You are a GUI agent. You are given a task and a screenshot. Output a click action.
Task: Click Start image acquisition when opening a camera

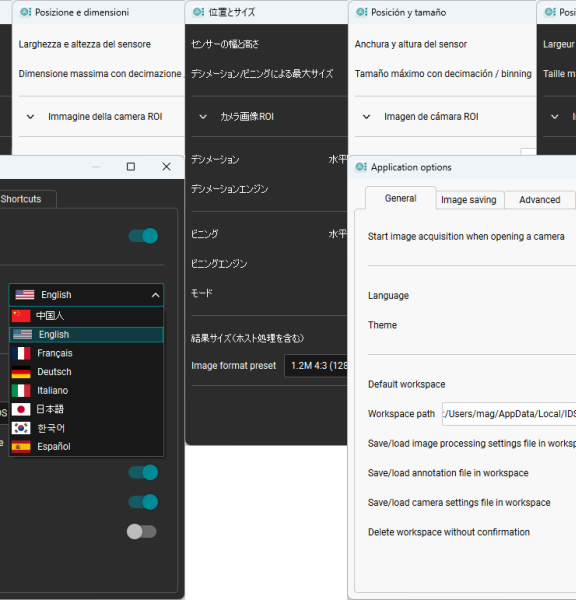click(x=466, y=236)
